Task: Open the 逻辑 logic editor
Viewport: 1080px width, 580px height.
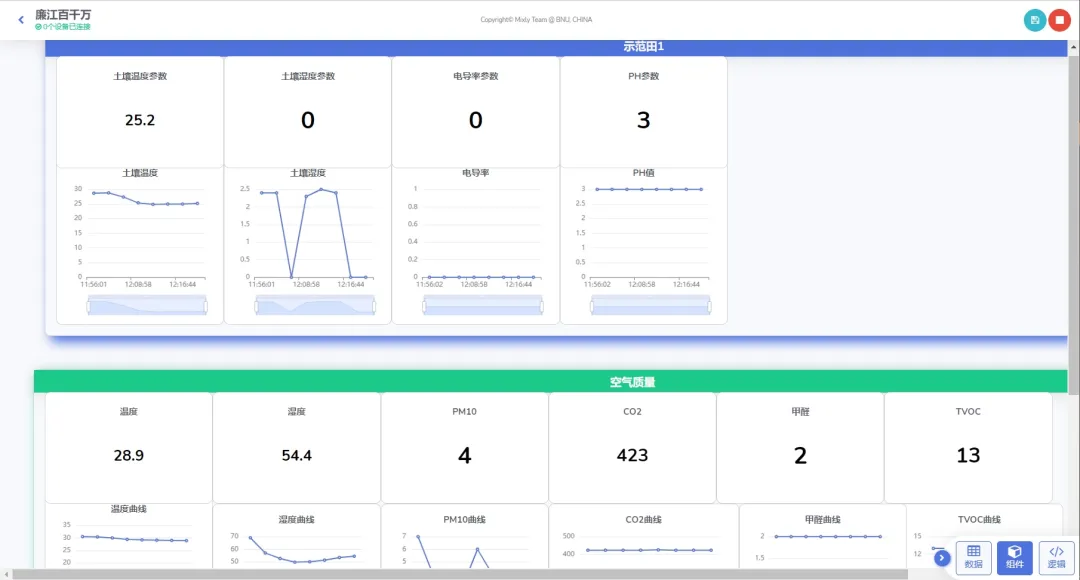Action: coord(1056,557)
